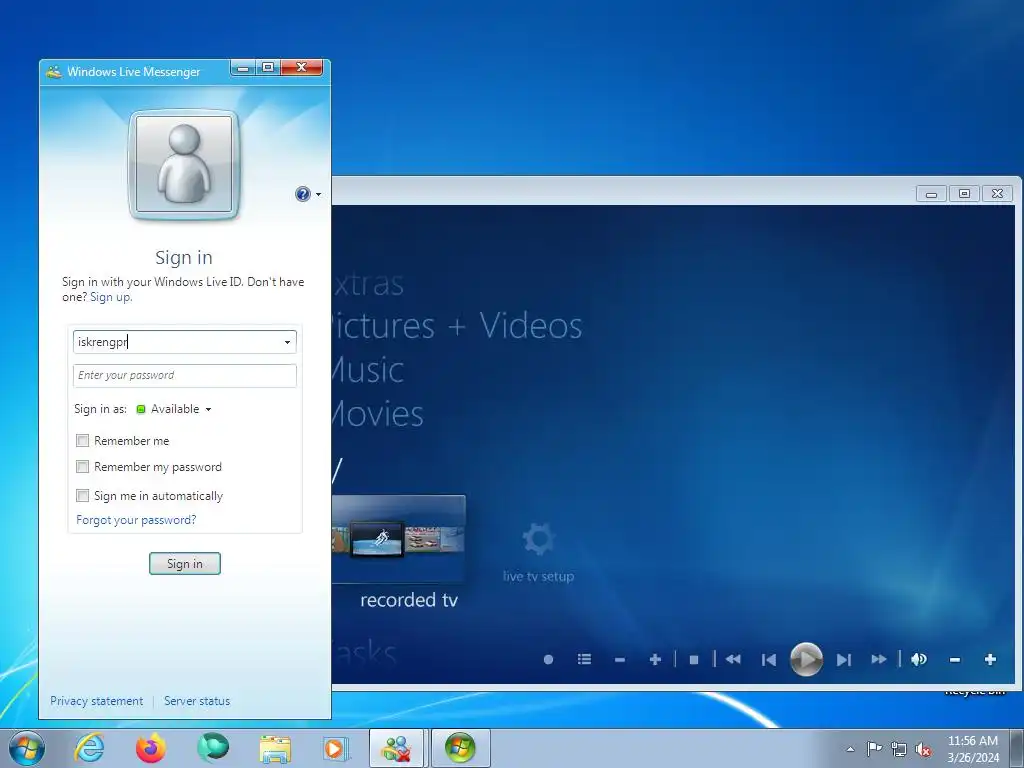This screenshot has height=768, width=1024.
Task: Select the Tasks menu in Media Center
Action: pyautogui.click(x=364, y=652)
